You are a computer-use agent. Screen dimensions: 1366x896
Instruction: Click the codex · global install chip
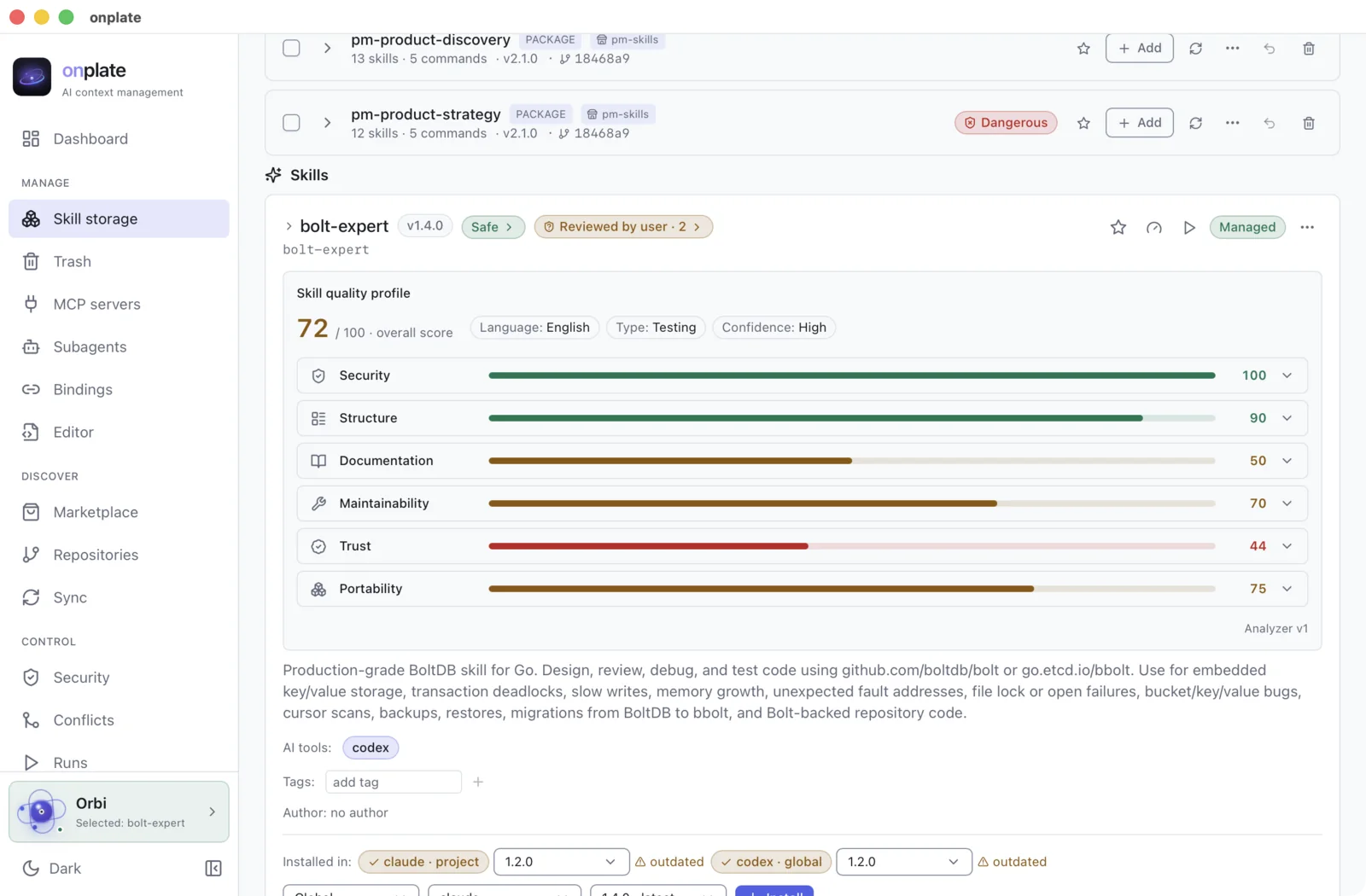point(770,862)
